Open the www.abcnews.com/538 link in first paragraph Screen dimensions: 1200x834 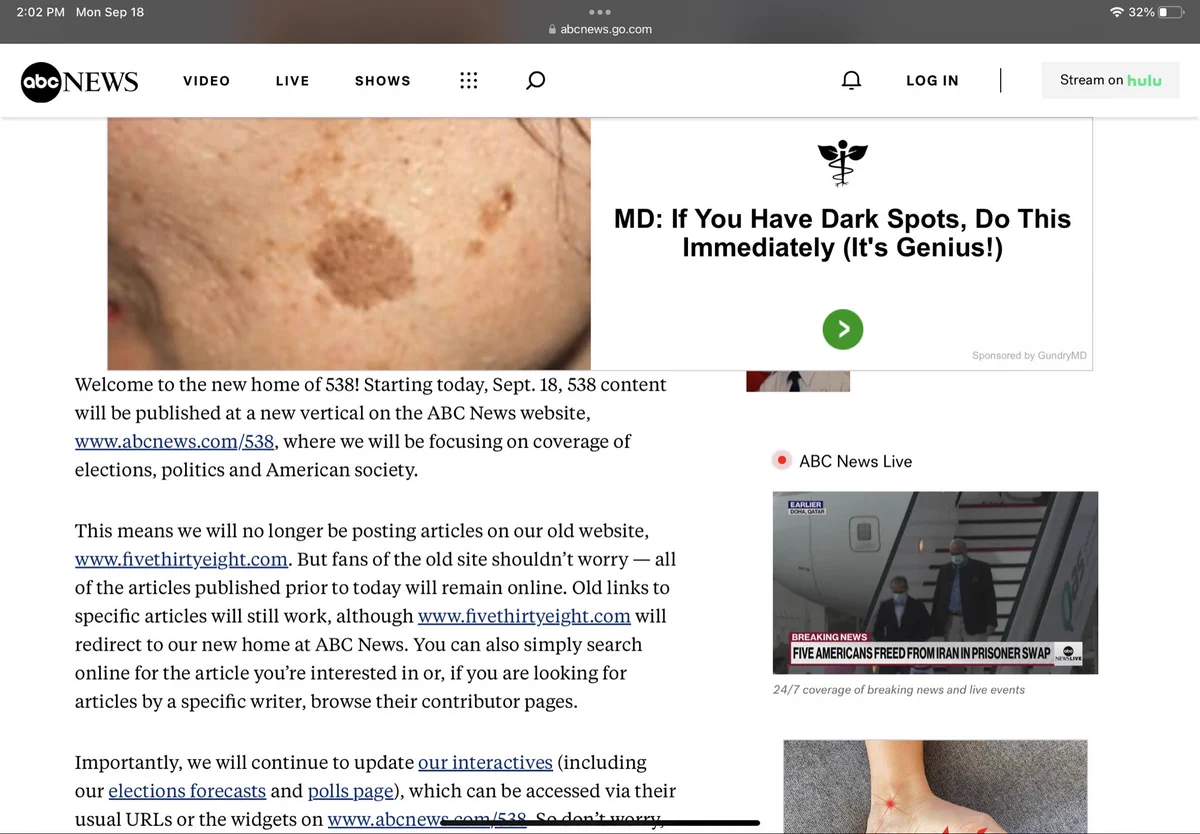click(x=175, y=441)
